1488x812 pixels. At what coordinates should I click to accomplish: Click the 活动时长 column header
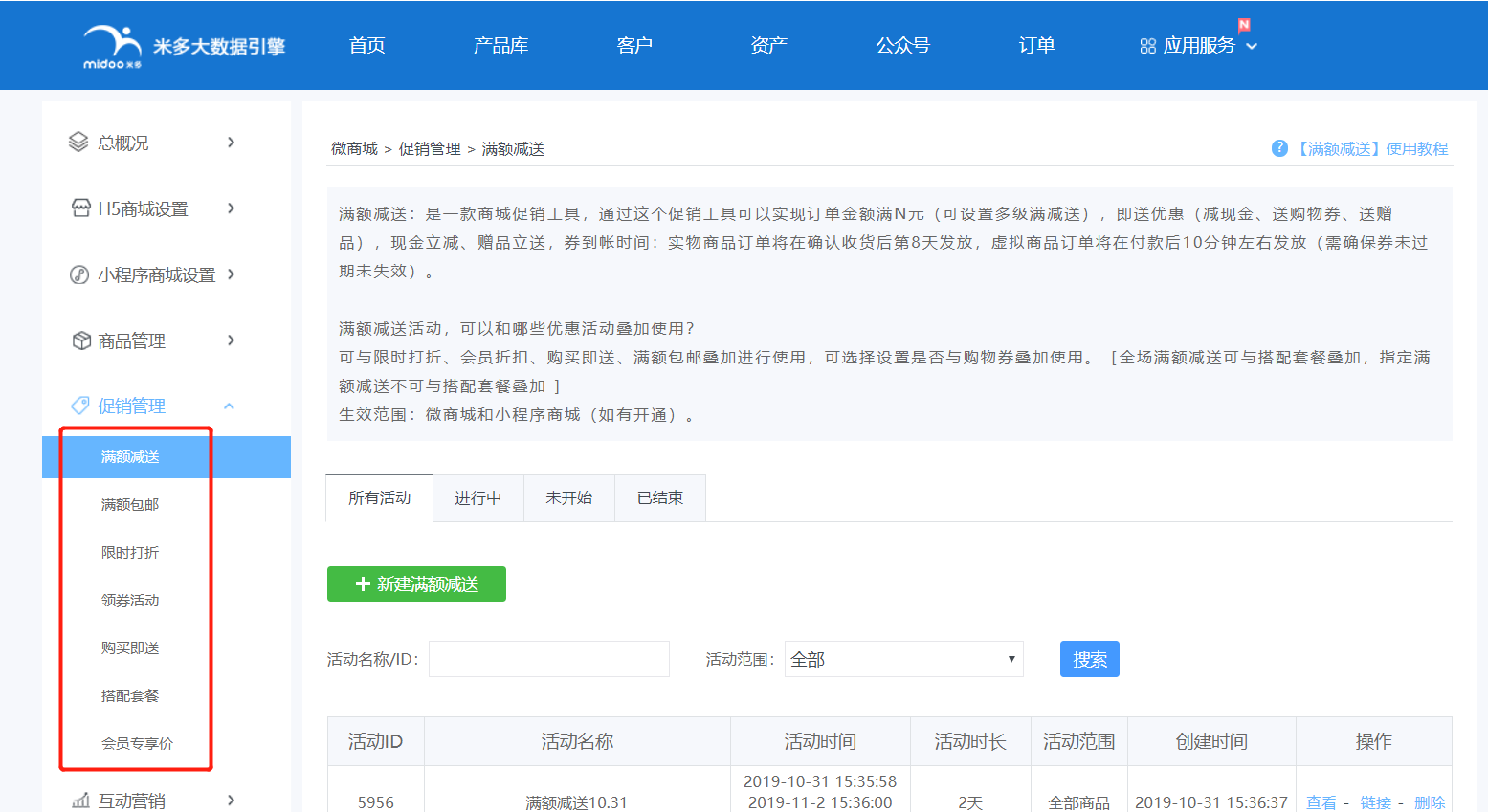(970, 741)
